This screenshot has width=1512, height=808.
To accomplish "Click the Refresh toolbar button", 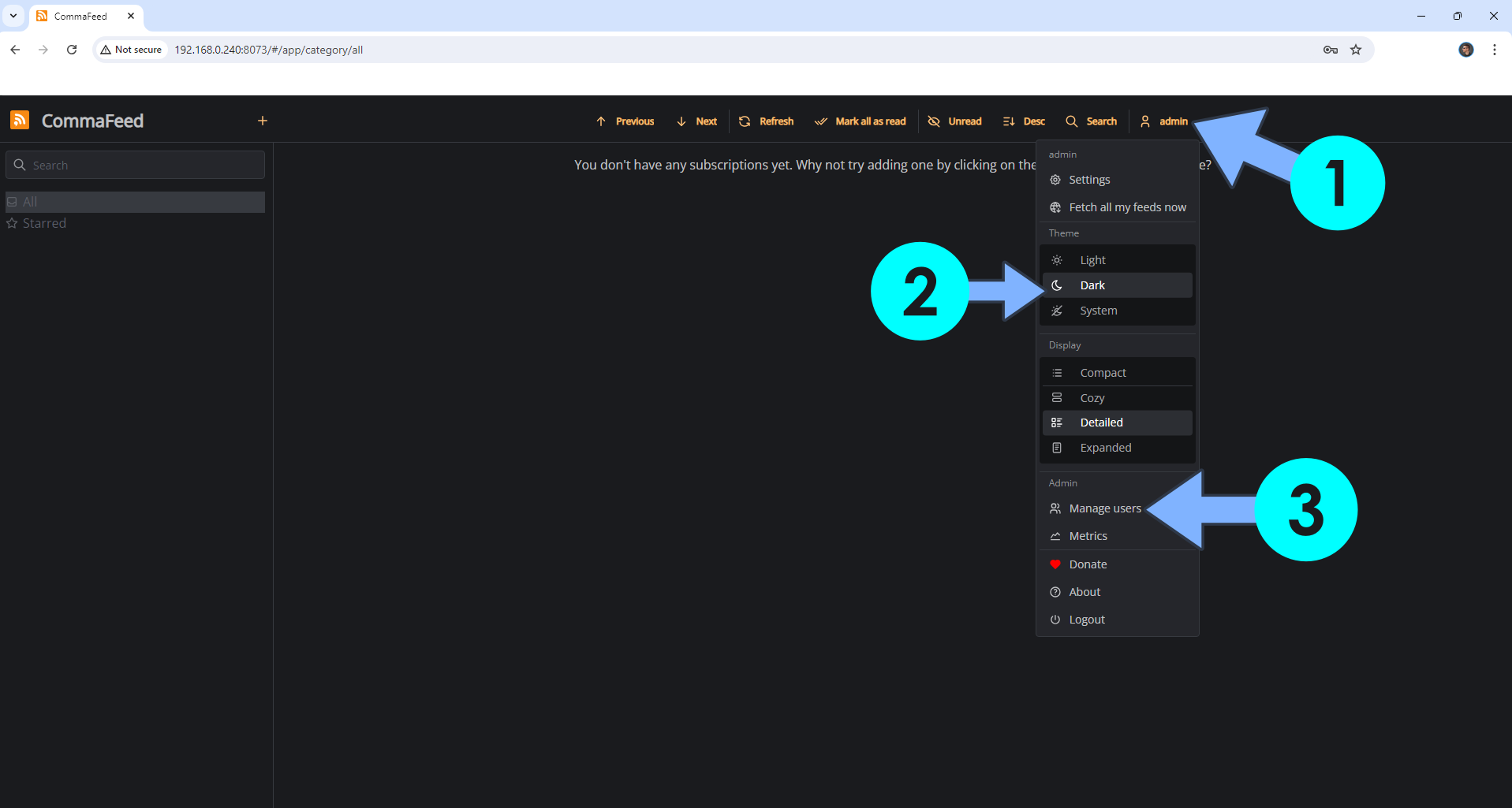I will click(766, 121).
